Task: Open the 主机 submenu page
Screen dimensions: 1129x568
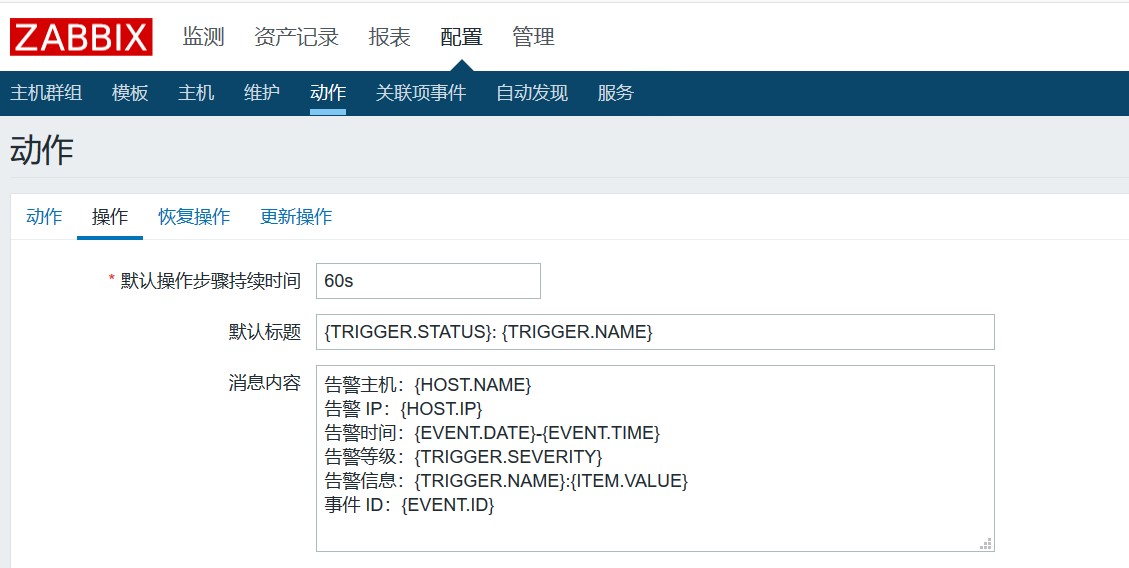Action: [x=196, y=93]
